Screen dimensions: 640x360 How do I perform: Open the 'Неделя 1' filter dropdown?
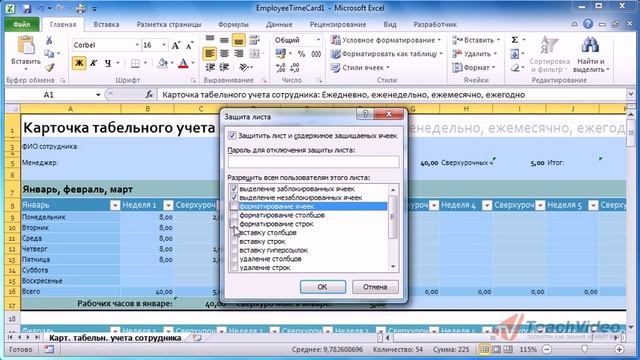(168, 205)
